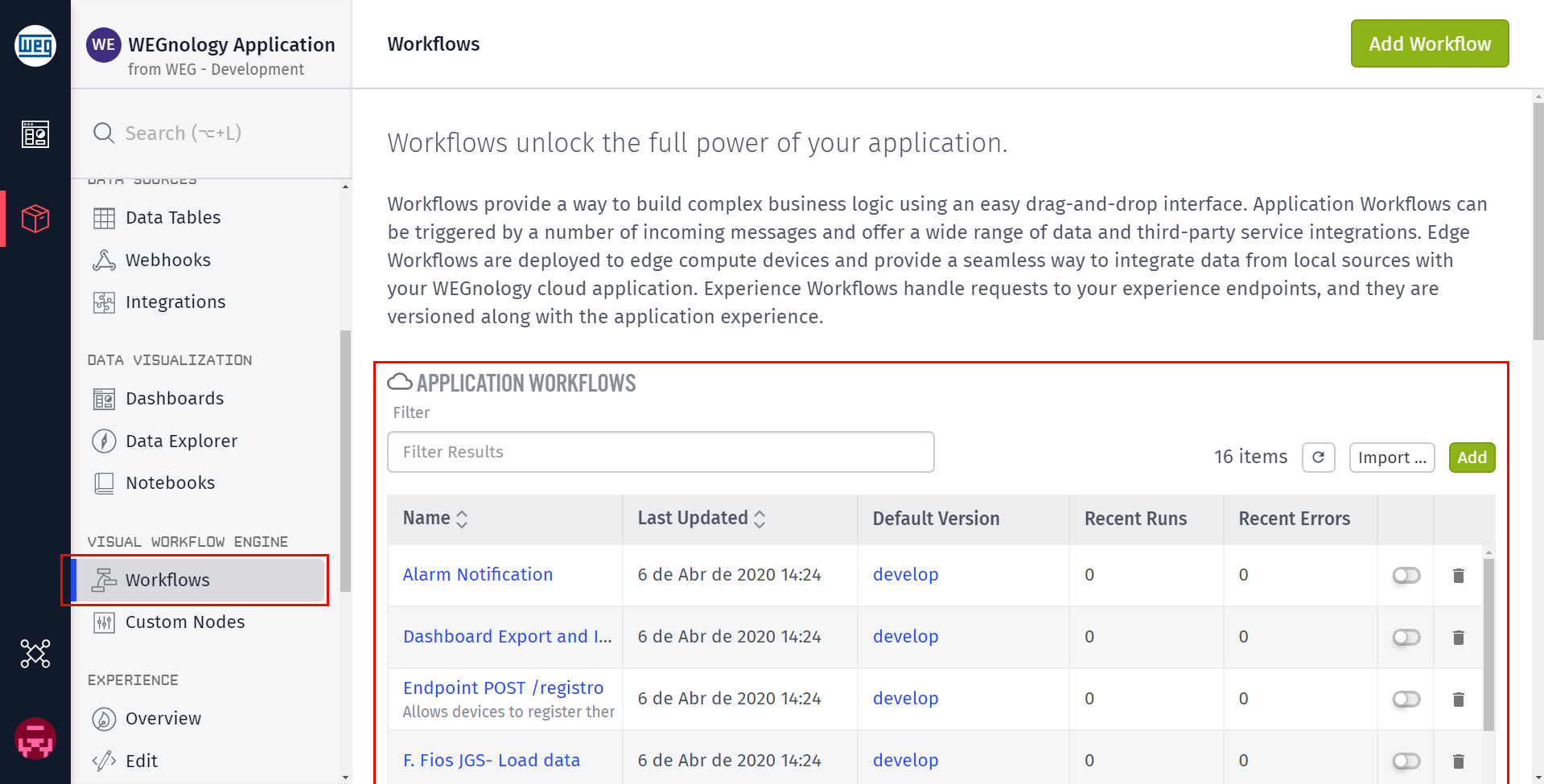
Task: Enable the F. Fios JGS toggle
Action: pyautogui.click(x=1406, y=761)
